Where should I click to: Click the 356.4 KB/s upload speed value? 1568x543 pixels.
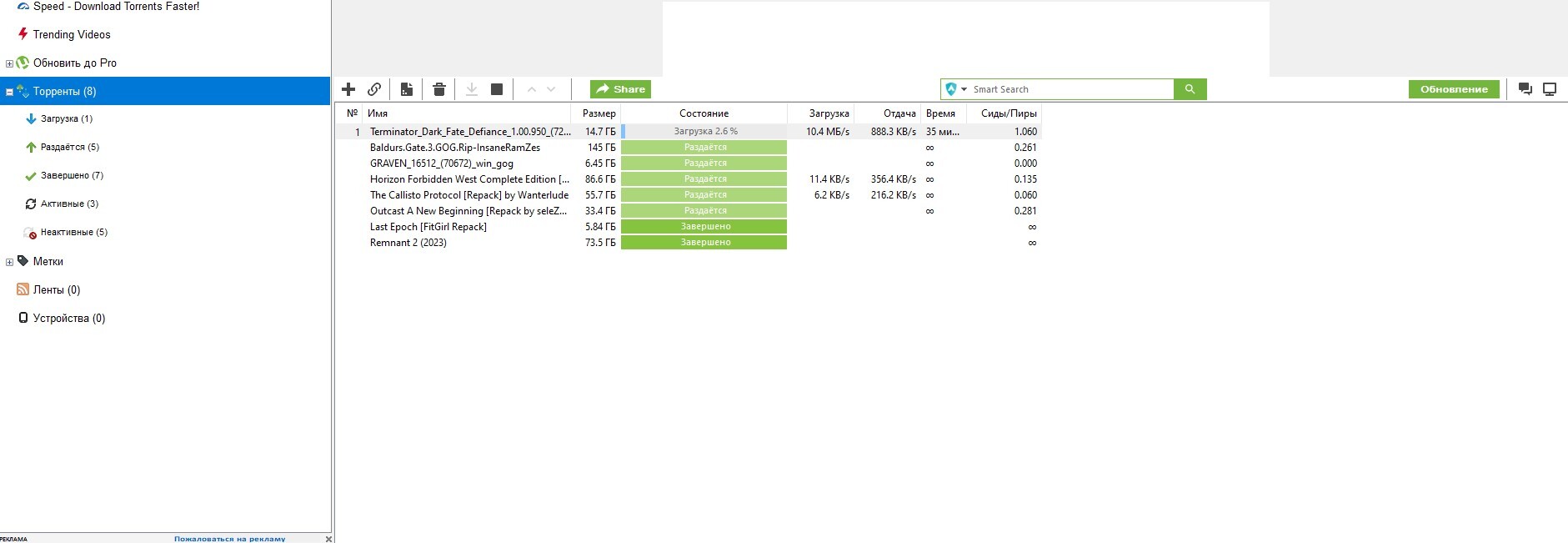point(894,179)
